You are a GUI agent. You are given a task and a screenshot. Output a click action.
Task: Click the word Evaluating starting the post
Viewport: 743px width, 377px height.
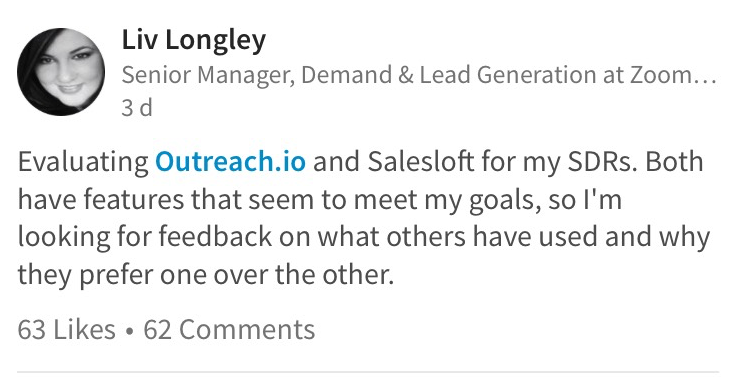(x=83, y=162)
